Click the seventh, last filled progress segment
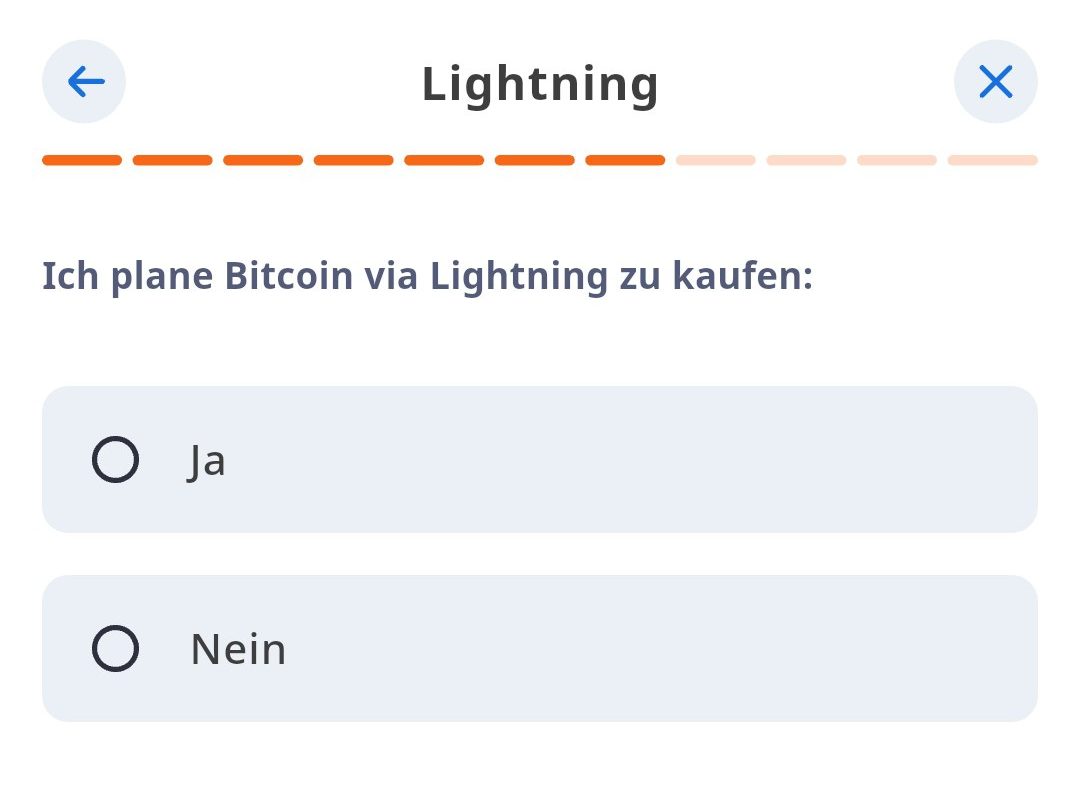 pos(625,160)
